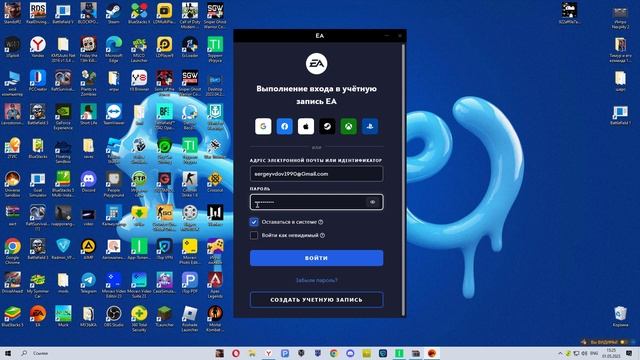Select the Y8 Browser desktop shortcut
Image resolution: width=640 pixels, height=360 pixels.
pyautogui.click(x=139, y=80)
